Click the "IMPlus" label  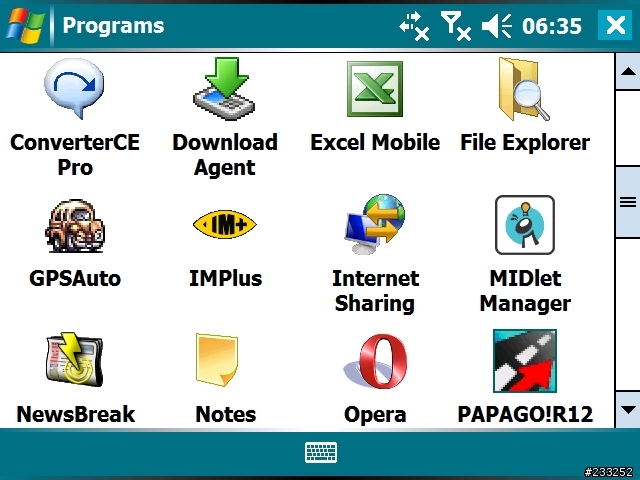pyautogui.click(x=225, y=278)
